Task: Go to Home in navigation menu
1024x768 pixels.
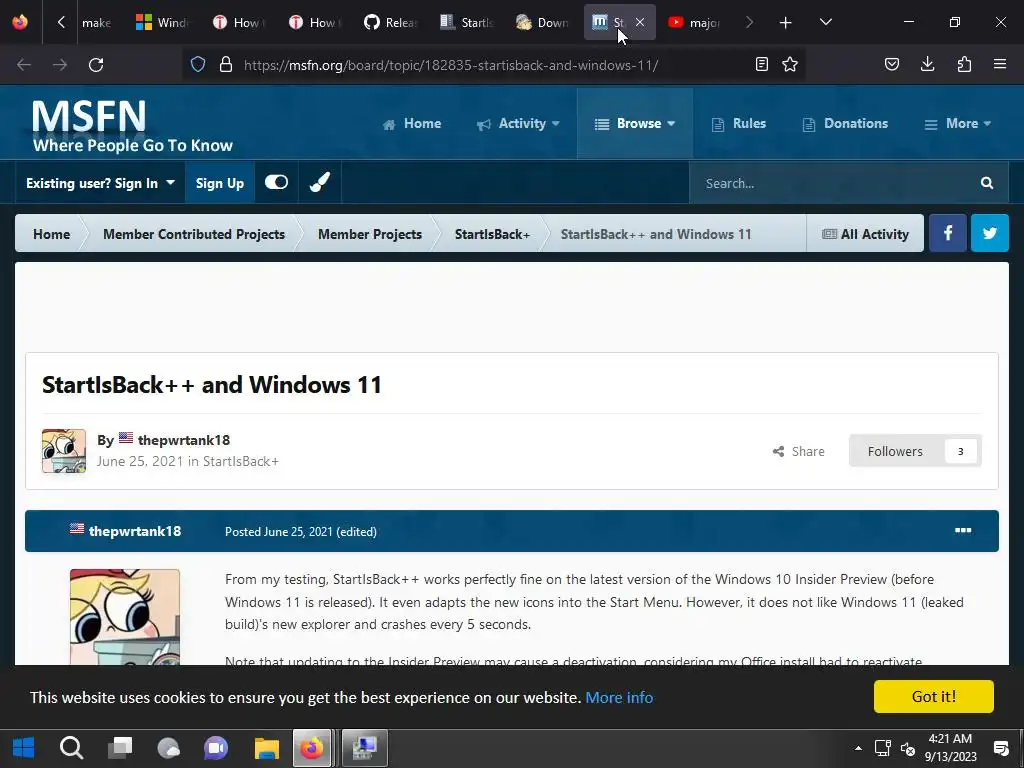Action: 412,123
